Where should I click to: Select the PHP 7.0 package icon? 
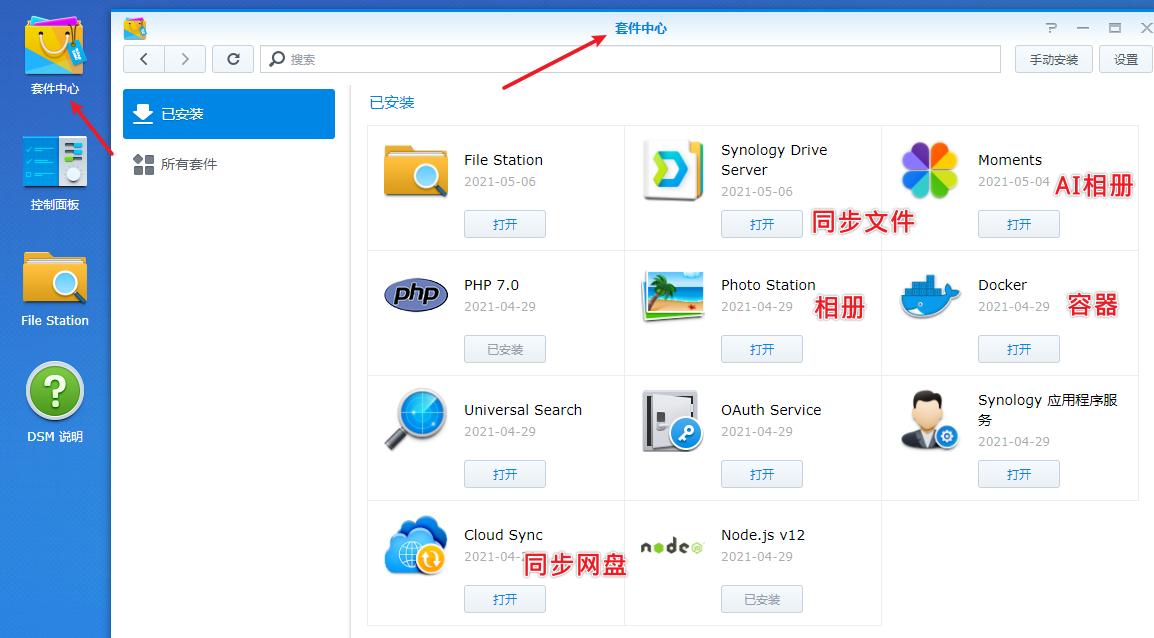pos(414,296)
